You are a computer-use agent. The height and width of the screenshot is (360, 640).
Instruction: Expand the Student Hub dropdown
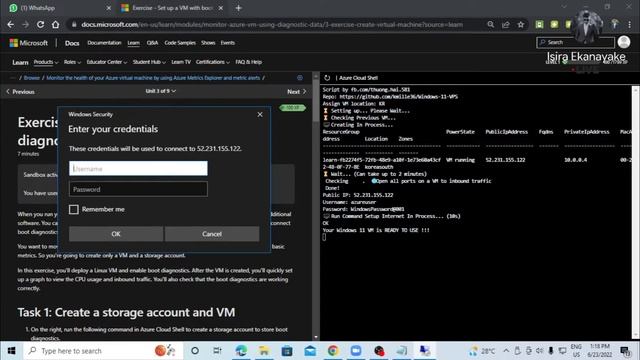(149, 62)
